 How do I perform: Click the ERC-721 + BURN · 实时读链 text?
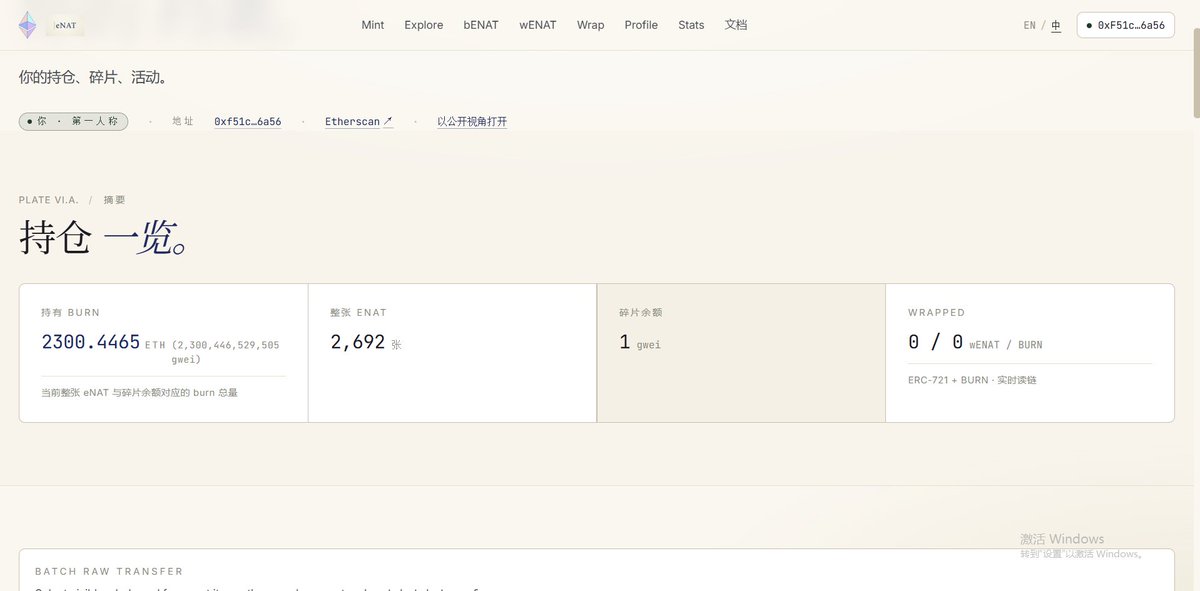click(x=972, y=380)
